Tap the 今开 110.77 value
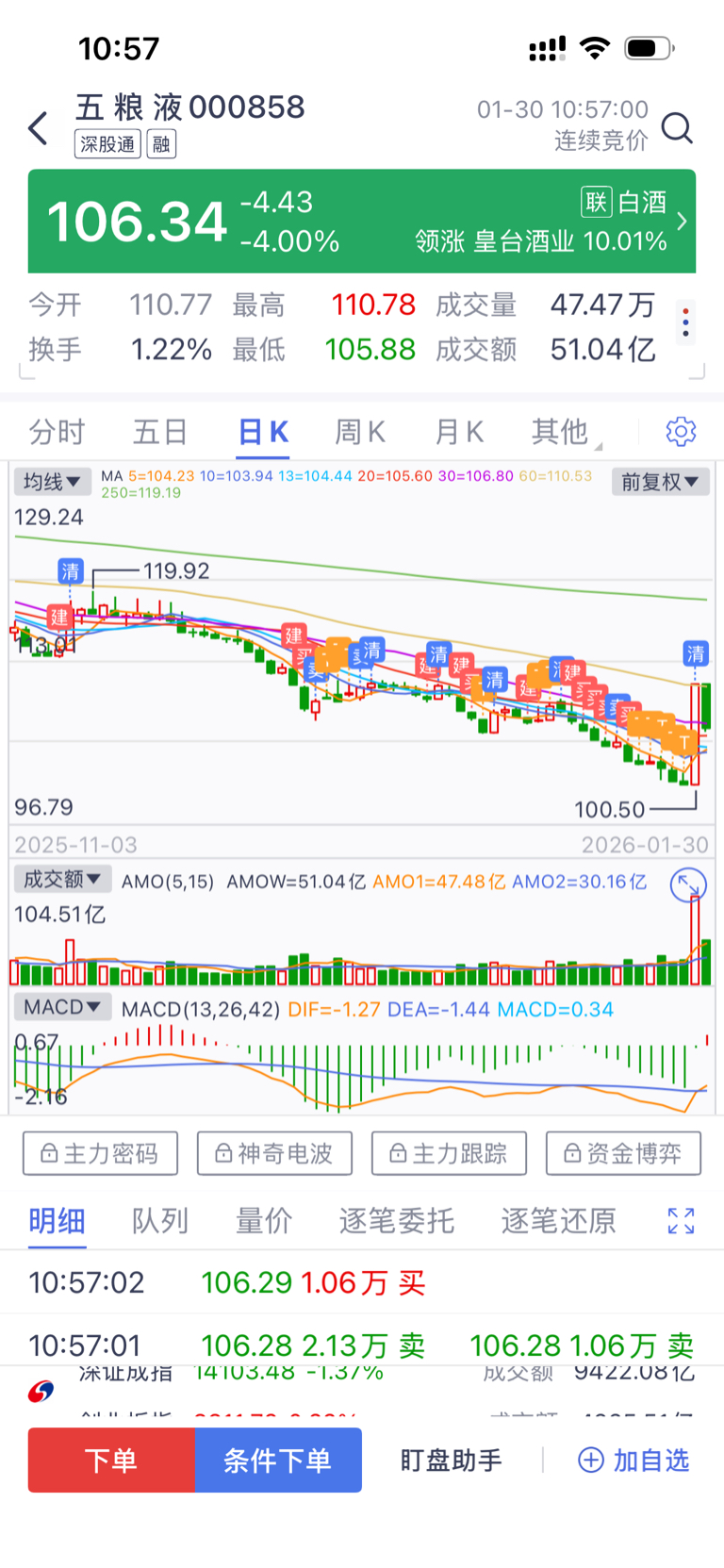This screenshot has width=724, height=1568. (171, 305)
